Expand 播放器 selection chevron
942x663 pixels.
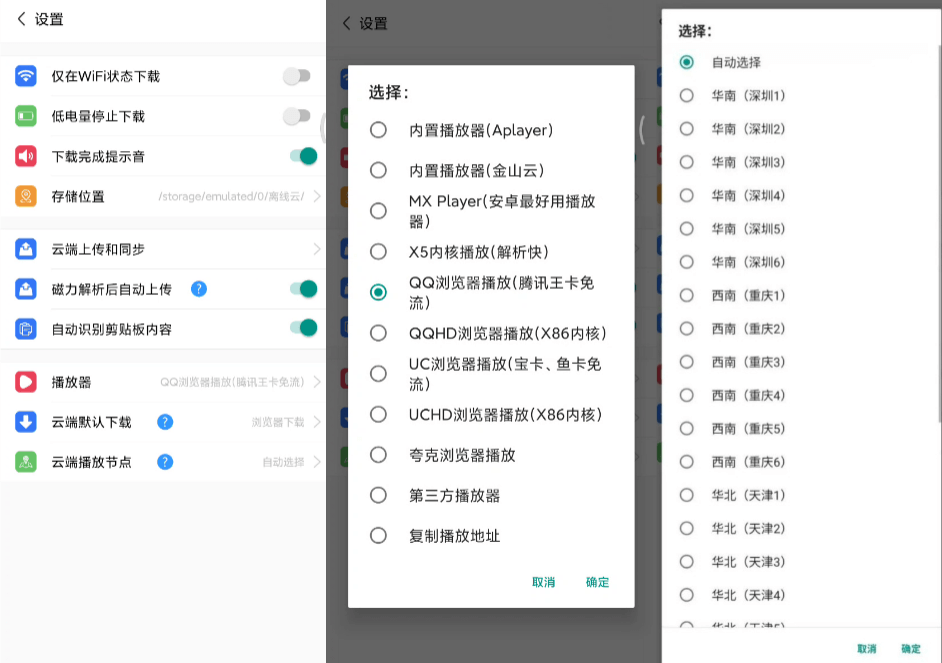click(317, 382)
